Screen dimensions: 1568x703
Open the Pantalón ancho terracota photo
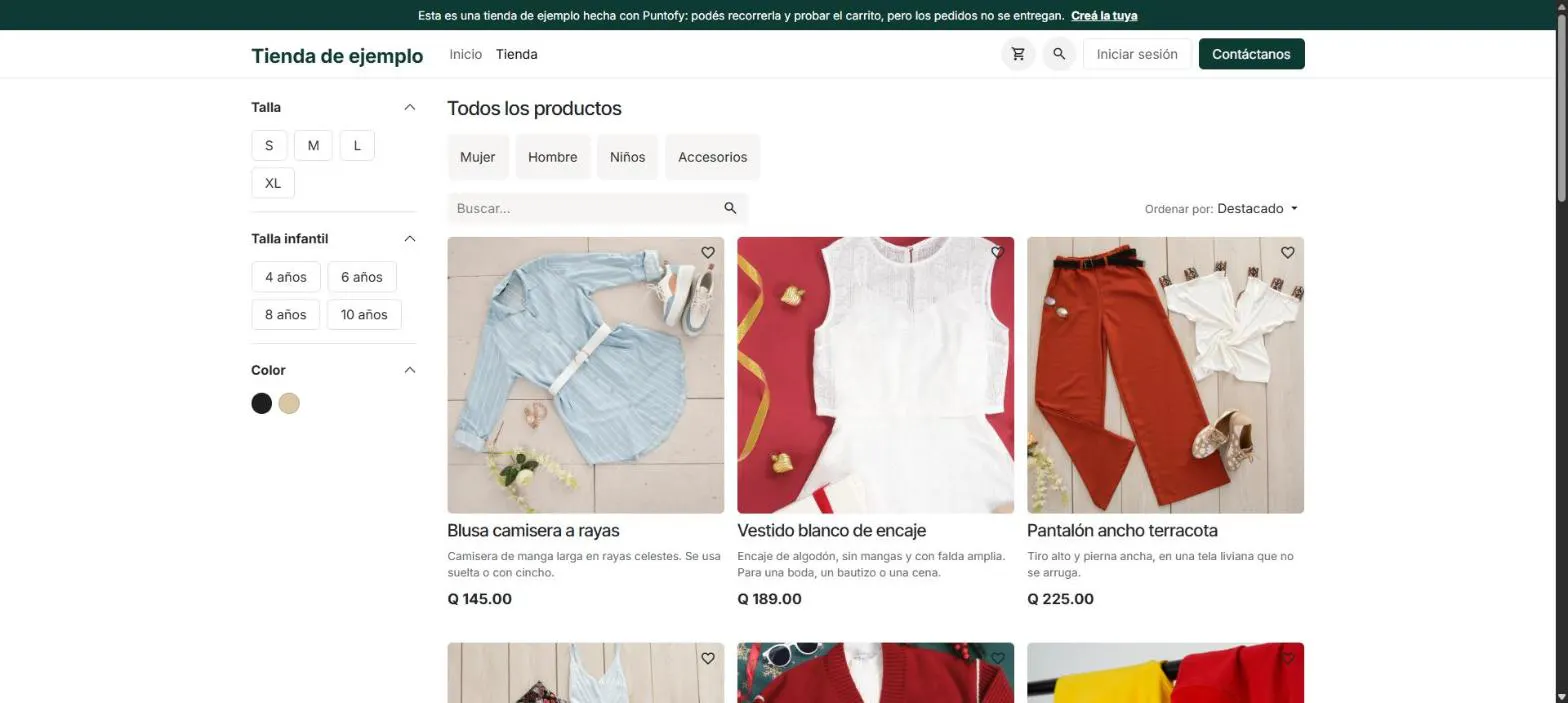click(x=1166, y=375)
